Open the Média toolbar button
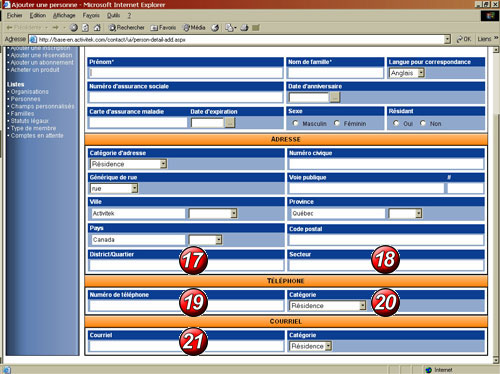Viewport: 500px width, 374px height. click(194, 28)
